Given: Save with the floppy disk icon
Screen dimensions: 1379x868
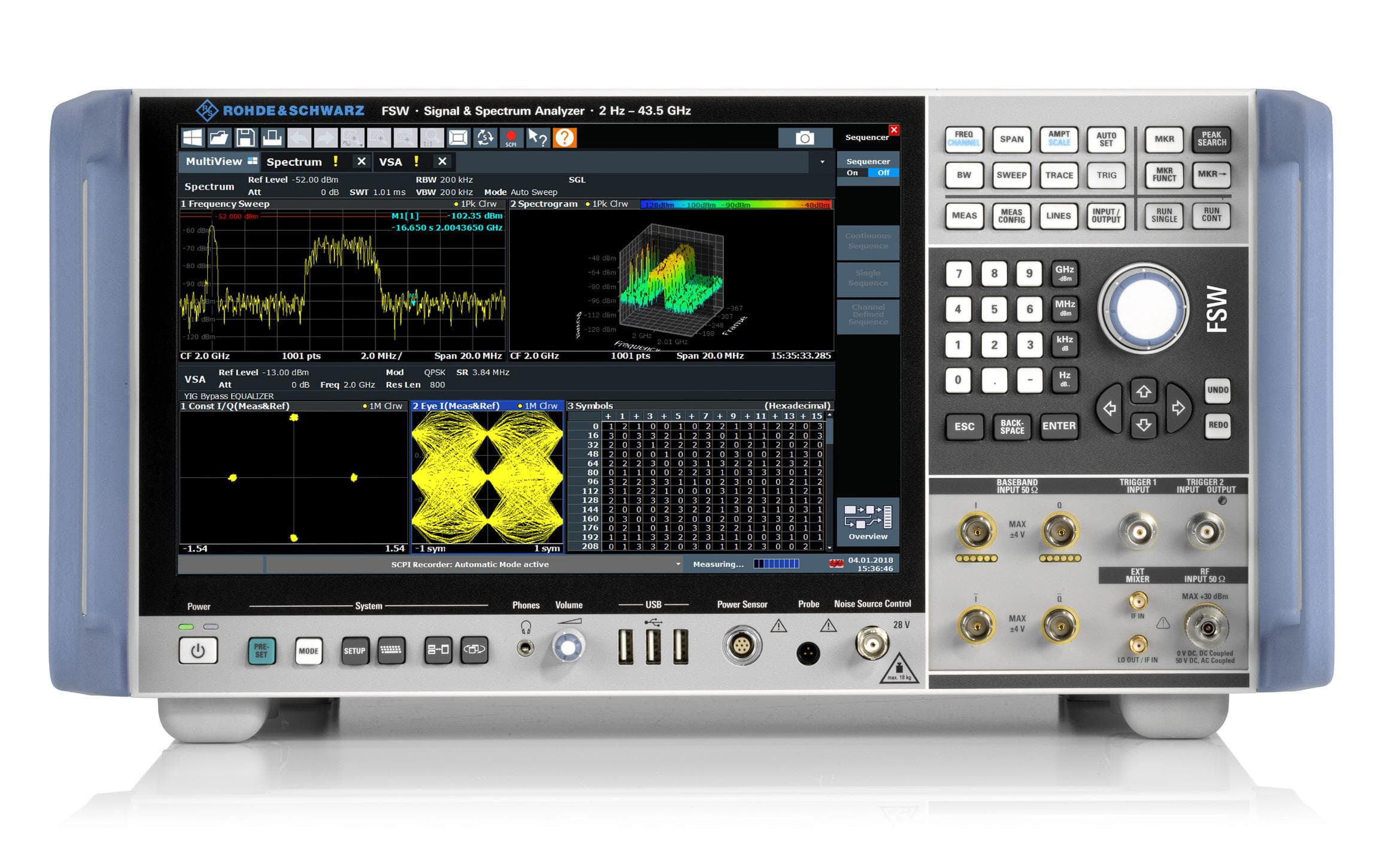Looking at the screenshot, I should click(245, 138).
